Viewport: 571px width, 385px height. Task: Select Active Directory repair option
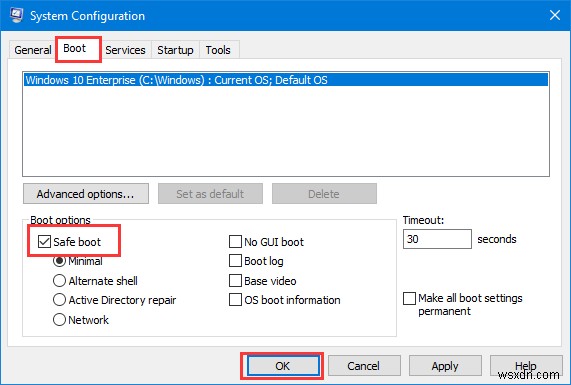click(59, 300)
